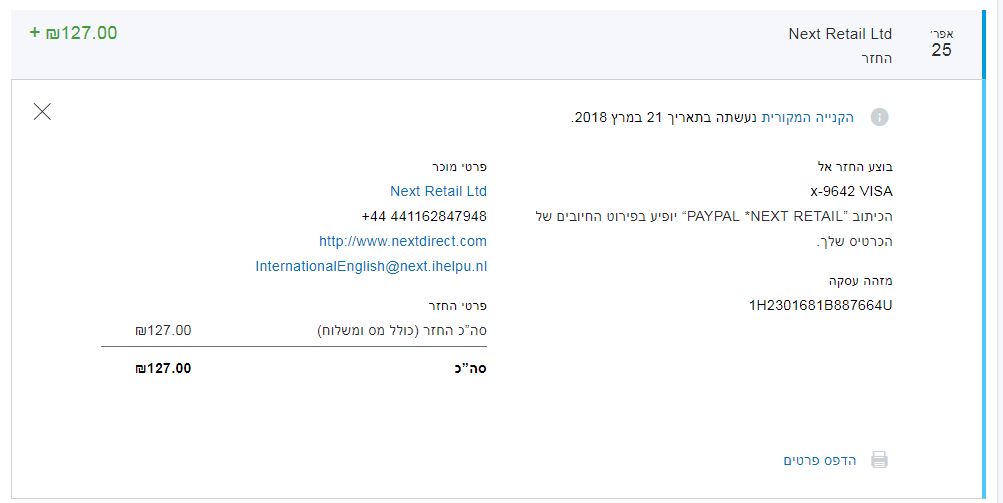
Task: Close the transaction details with the X icon
Action: click(42, 111)
